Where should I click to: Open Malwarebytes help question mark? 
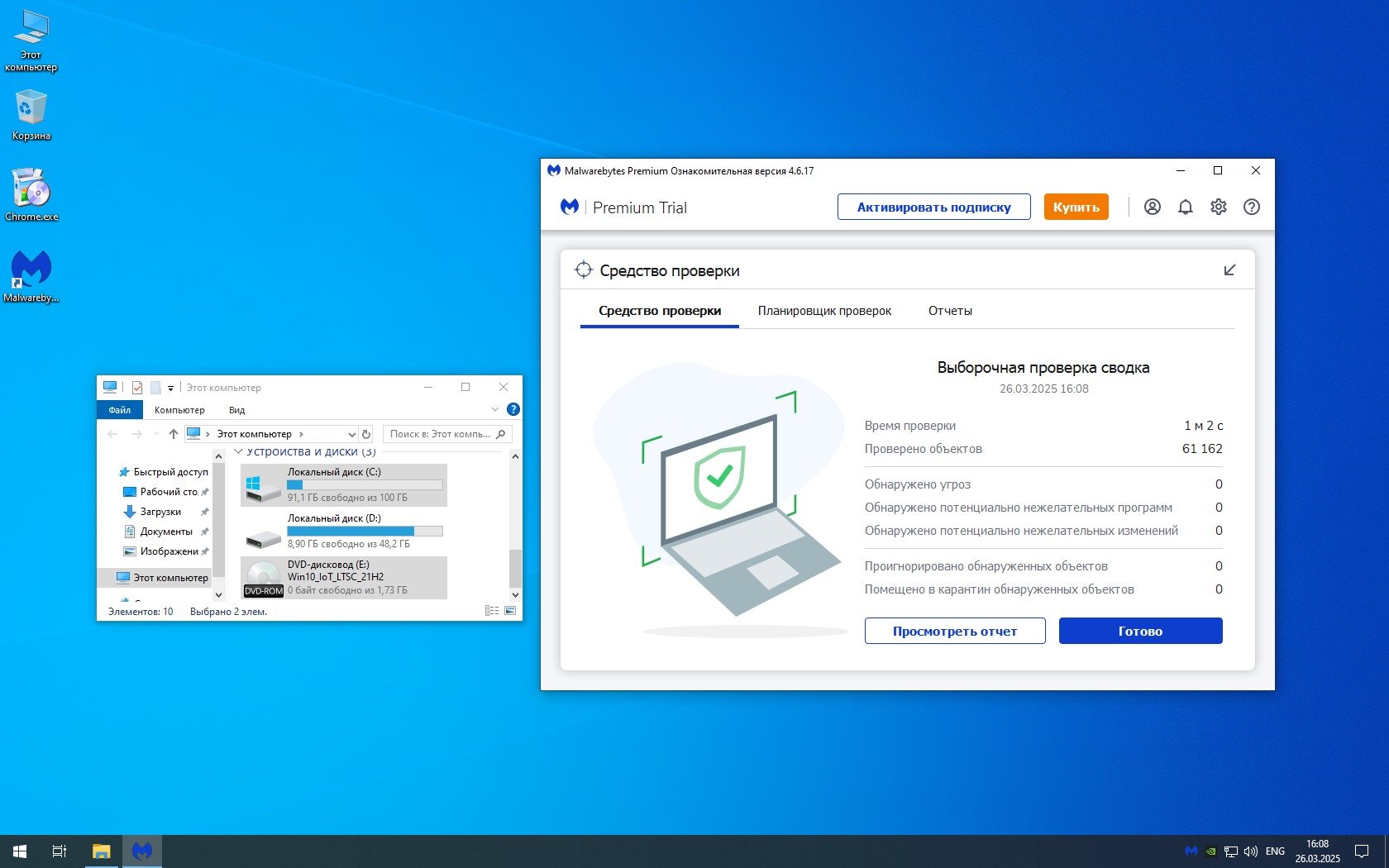click(1251, 207)
